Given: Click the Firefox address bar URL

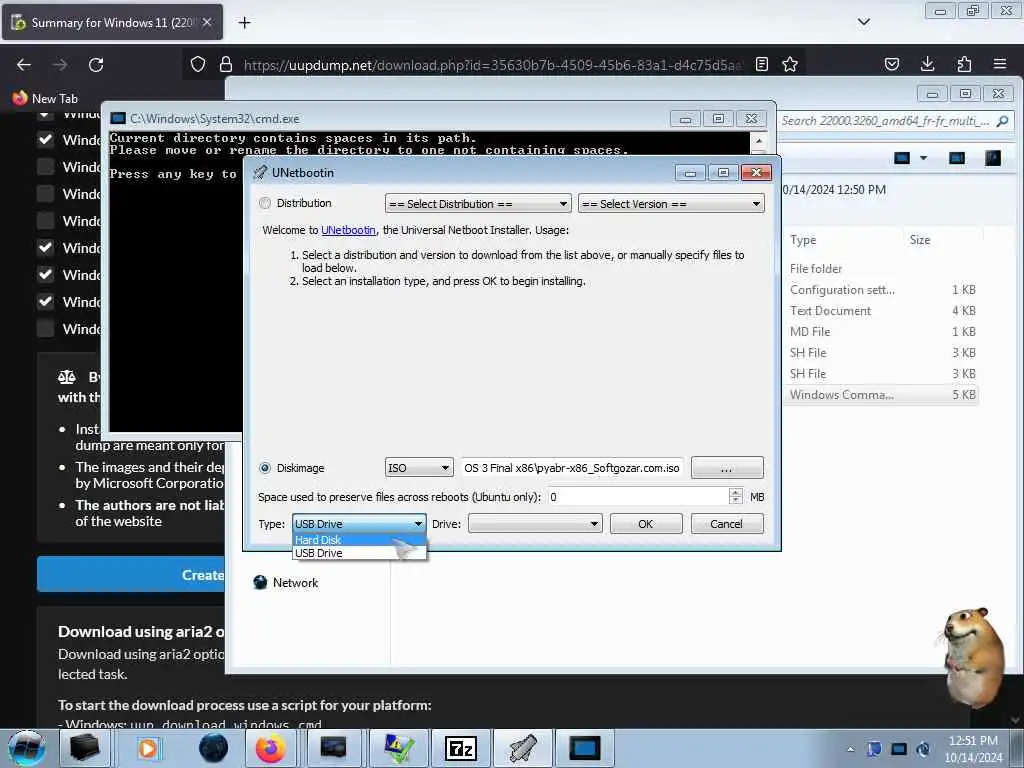Looking at the screenshot, I should click(492, 65).
